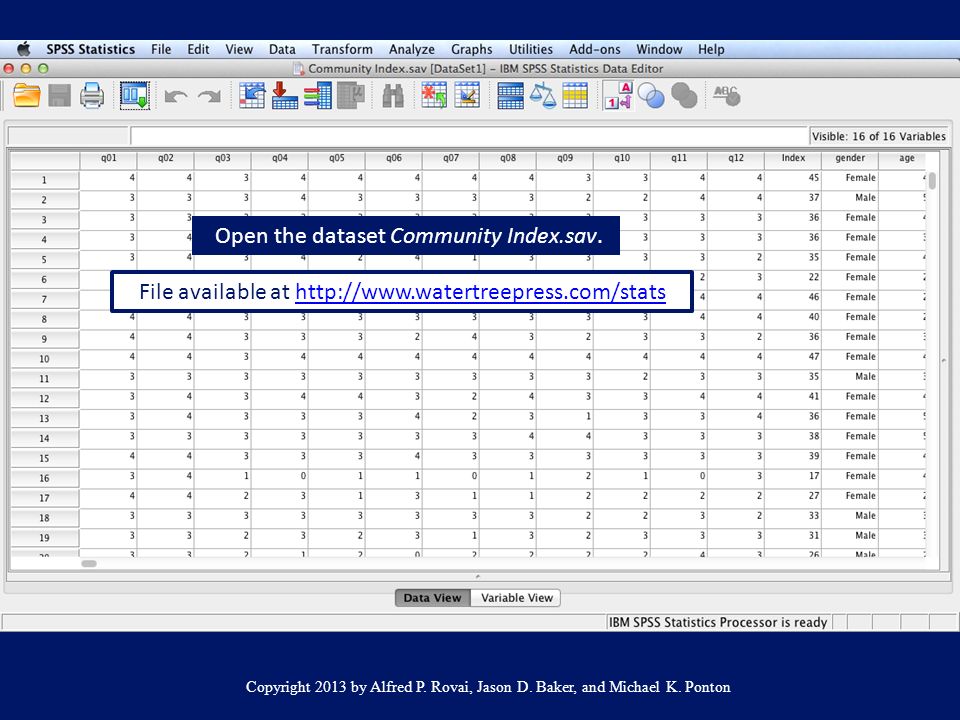Screen dimensions: 960x720
Task: Switch to the Variable View tab
Action: pos(516,598)
